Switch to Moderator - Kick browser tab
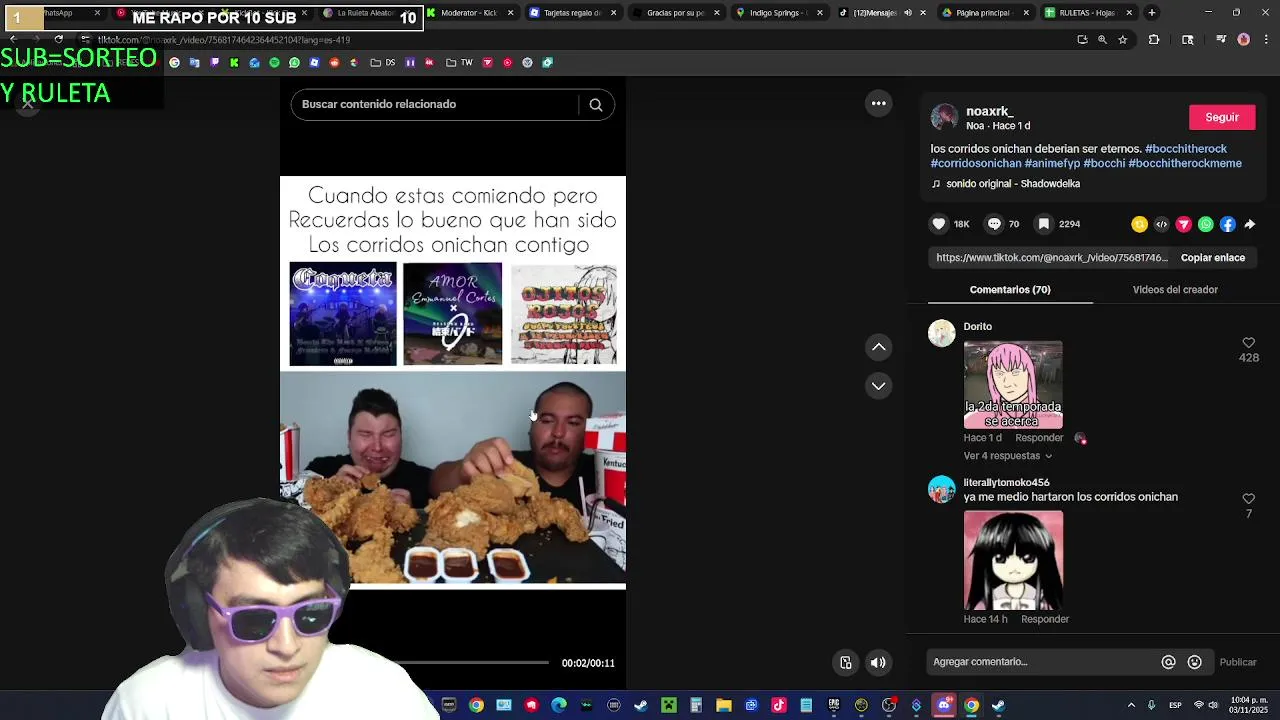 pyautogui.click(x=469, y=13)
